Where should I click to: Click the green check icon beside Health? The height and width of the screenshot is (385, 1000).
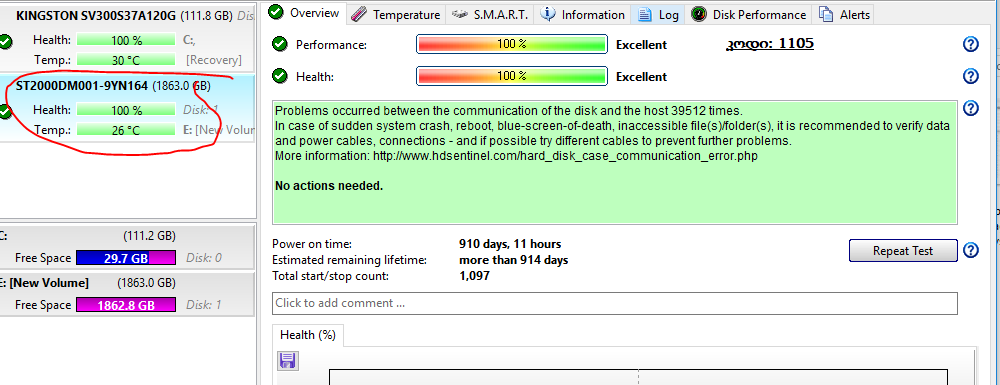279,76
